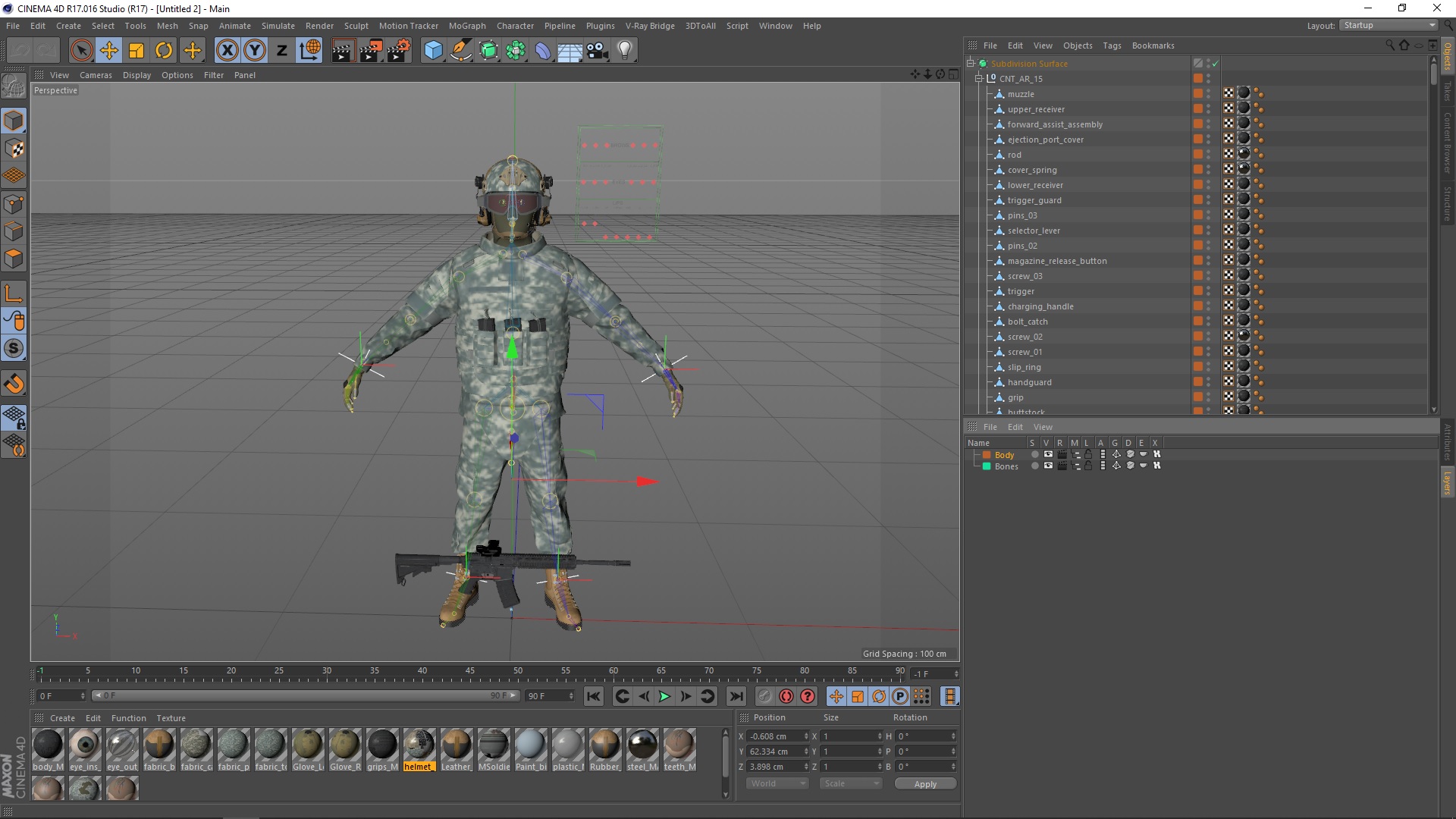Screen dimensions: 1456x819
Task: Open the spline Pen tool
Action: click(461, 51)
